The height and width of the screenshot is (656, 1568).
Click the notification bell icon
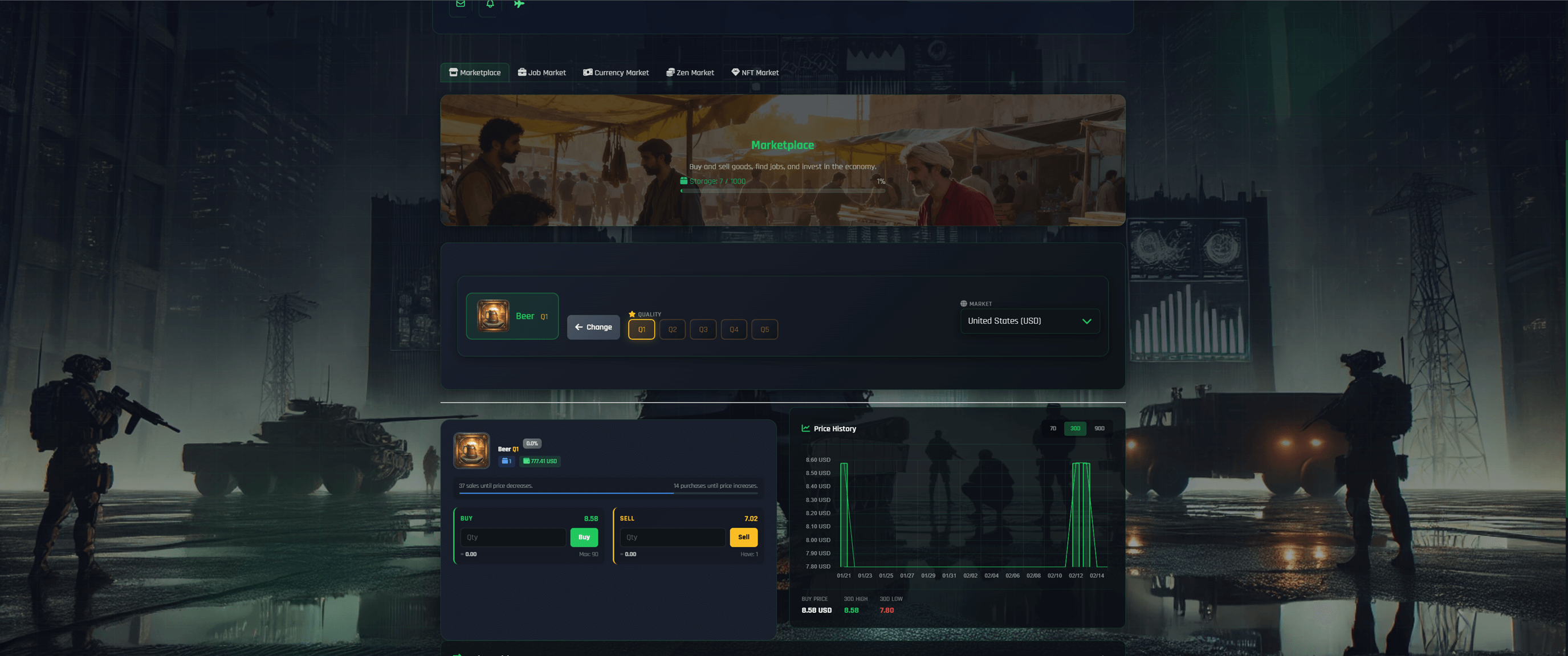pyautogui.click(x=490, y=4)
